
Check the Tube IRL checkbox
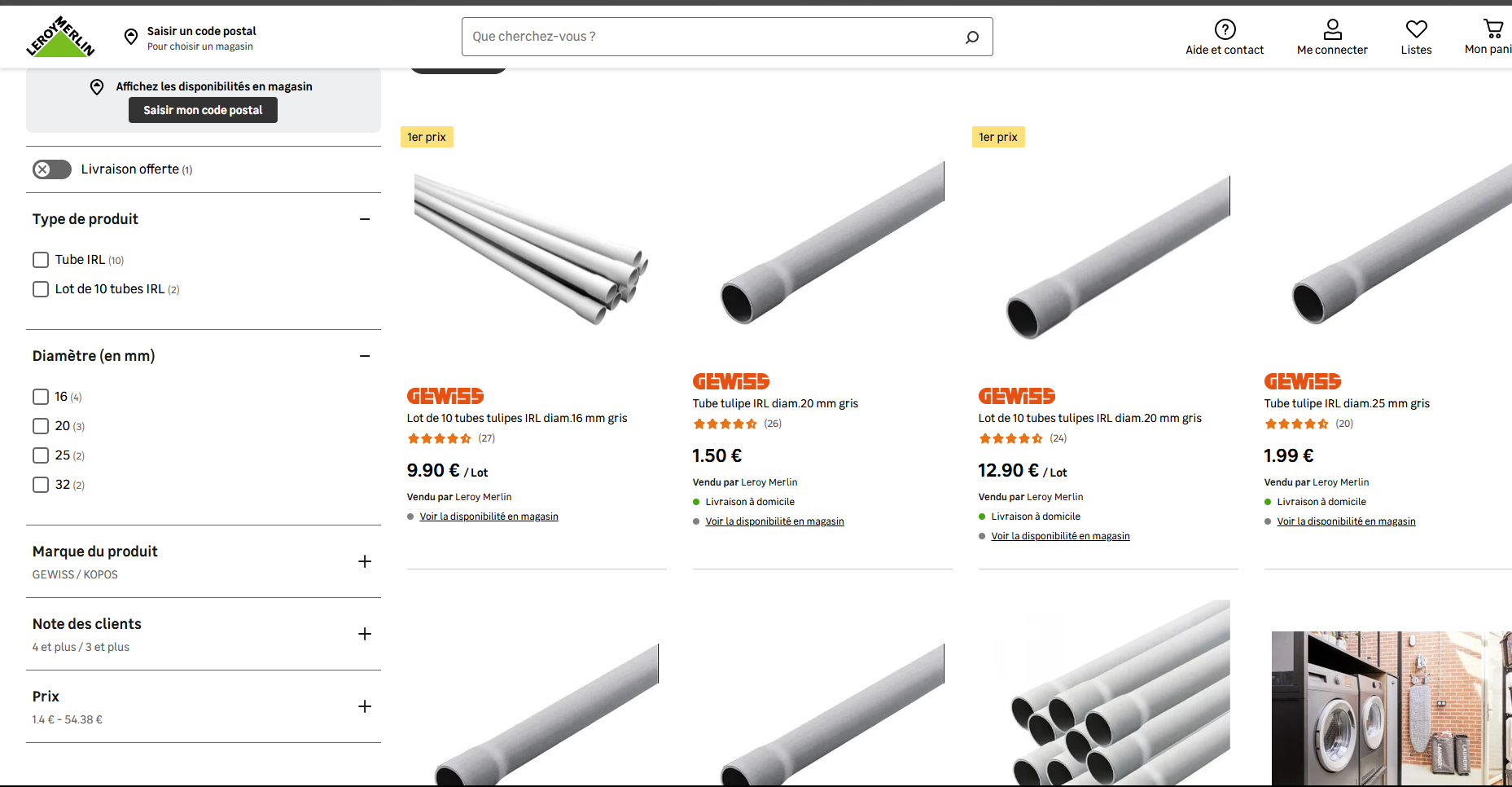pos(41,260)
